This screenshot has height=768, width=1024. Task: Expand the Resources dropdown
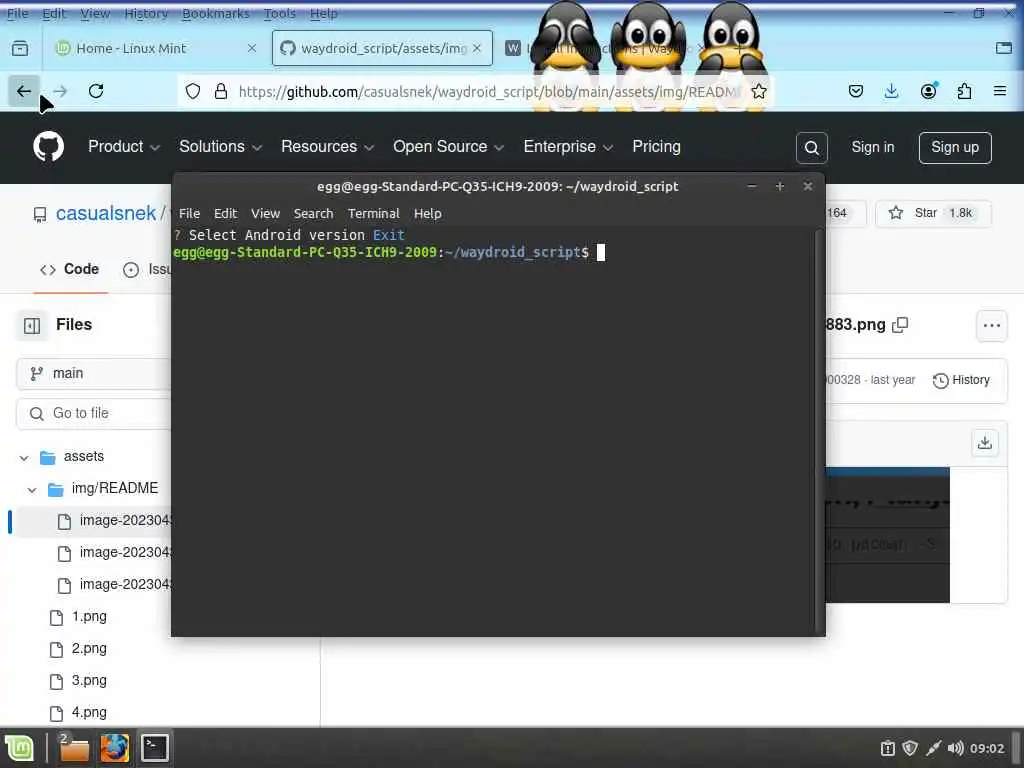(x=327, y=147)
